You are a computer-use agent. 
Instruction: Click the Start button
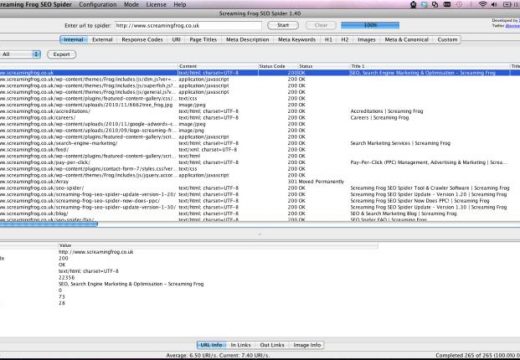283,25
